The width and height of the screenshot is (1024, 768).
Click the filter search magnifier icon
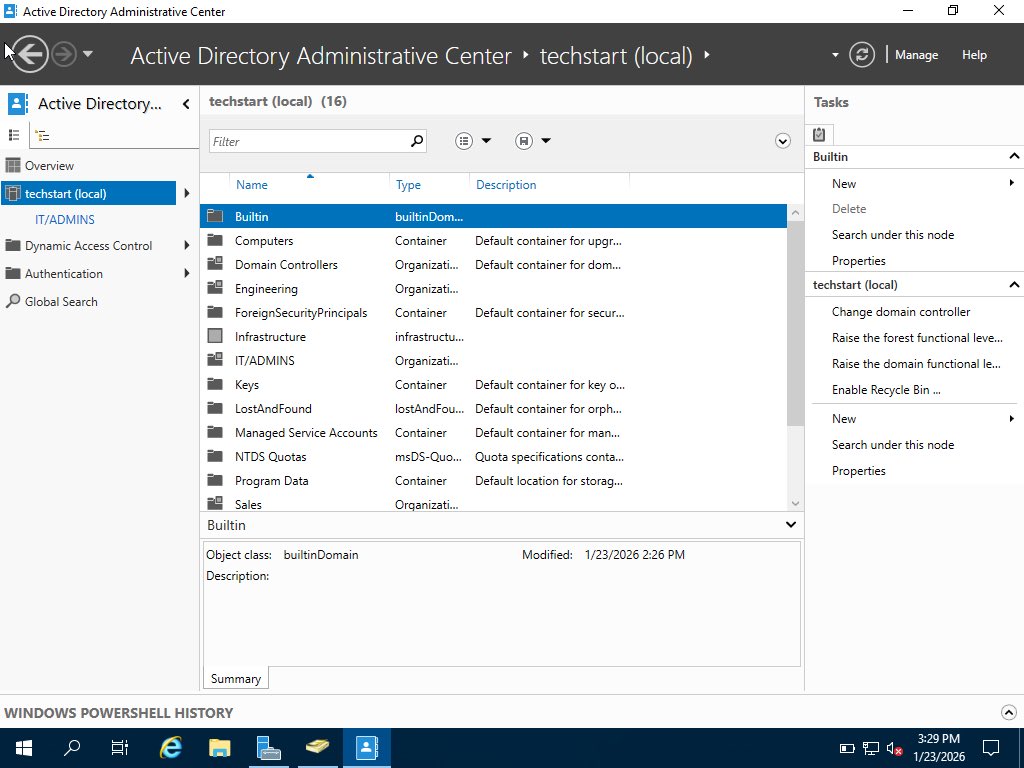(x=417, y=141)
